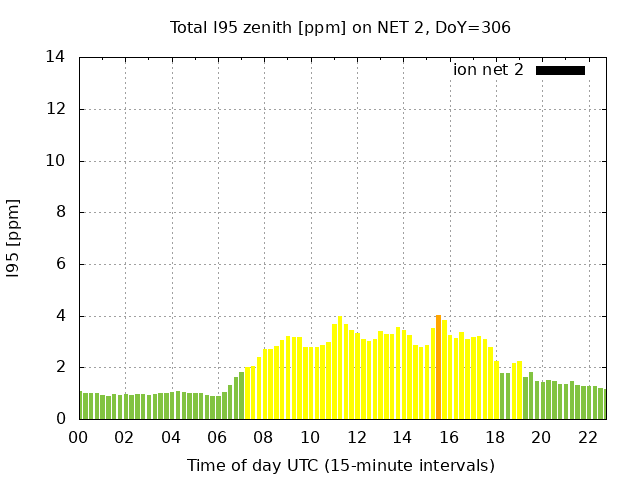Click the "I95 [ppm]" y-axis label
640x480 pixels.
pyautogui.click(x=14, y=238)
